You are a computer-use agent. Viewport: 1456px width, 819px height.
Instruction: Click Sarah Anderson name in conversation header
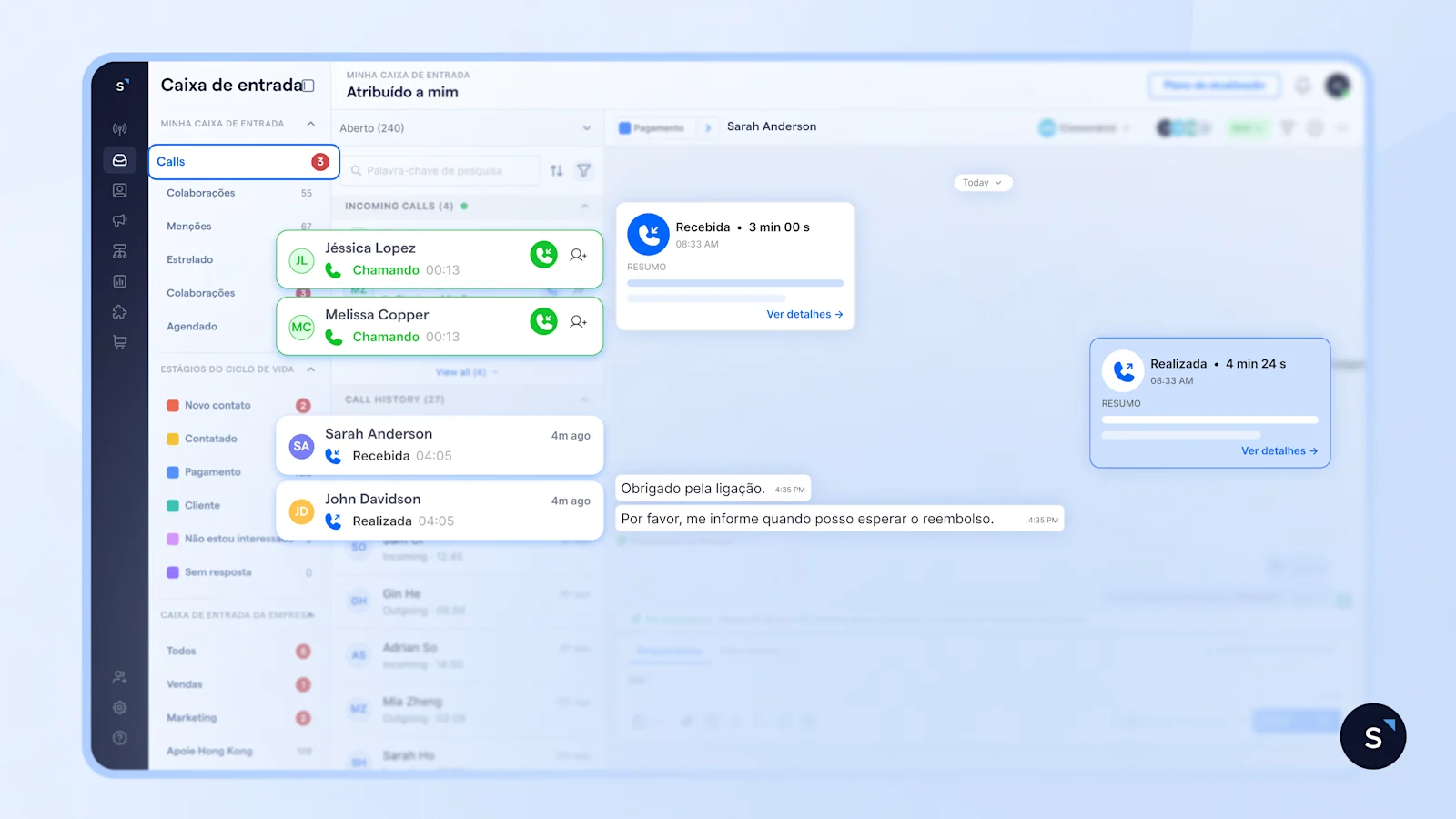tap(772, 126)
